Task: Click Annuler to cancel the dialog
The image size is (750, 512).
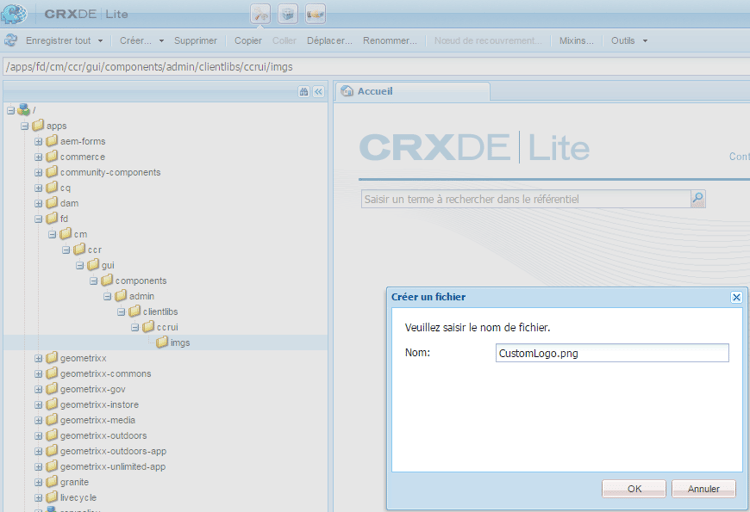Action: coord(704,489)
